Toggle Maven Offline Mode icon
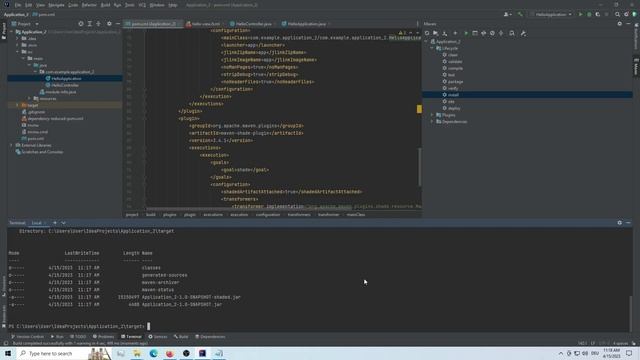The height and width of the screenshot is (360, 640). (484, 33)
